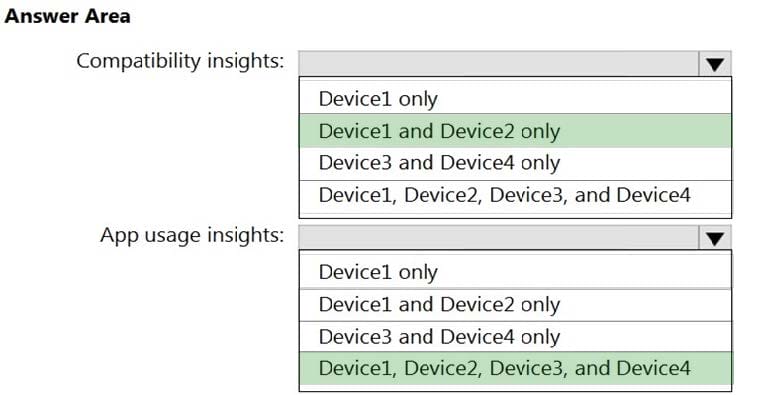Click the green-highlighted answer in App usage list
Image resolution: width=760 pixels, height=395 pixels.
point(515,368)
